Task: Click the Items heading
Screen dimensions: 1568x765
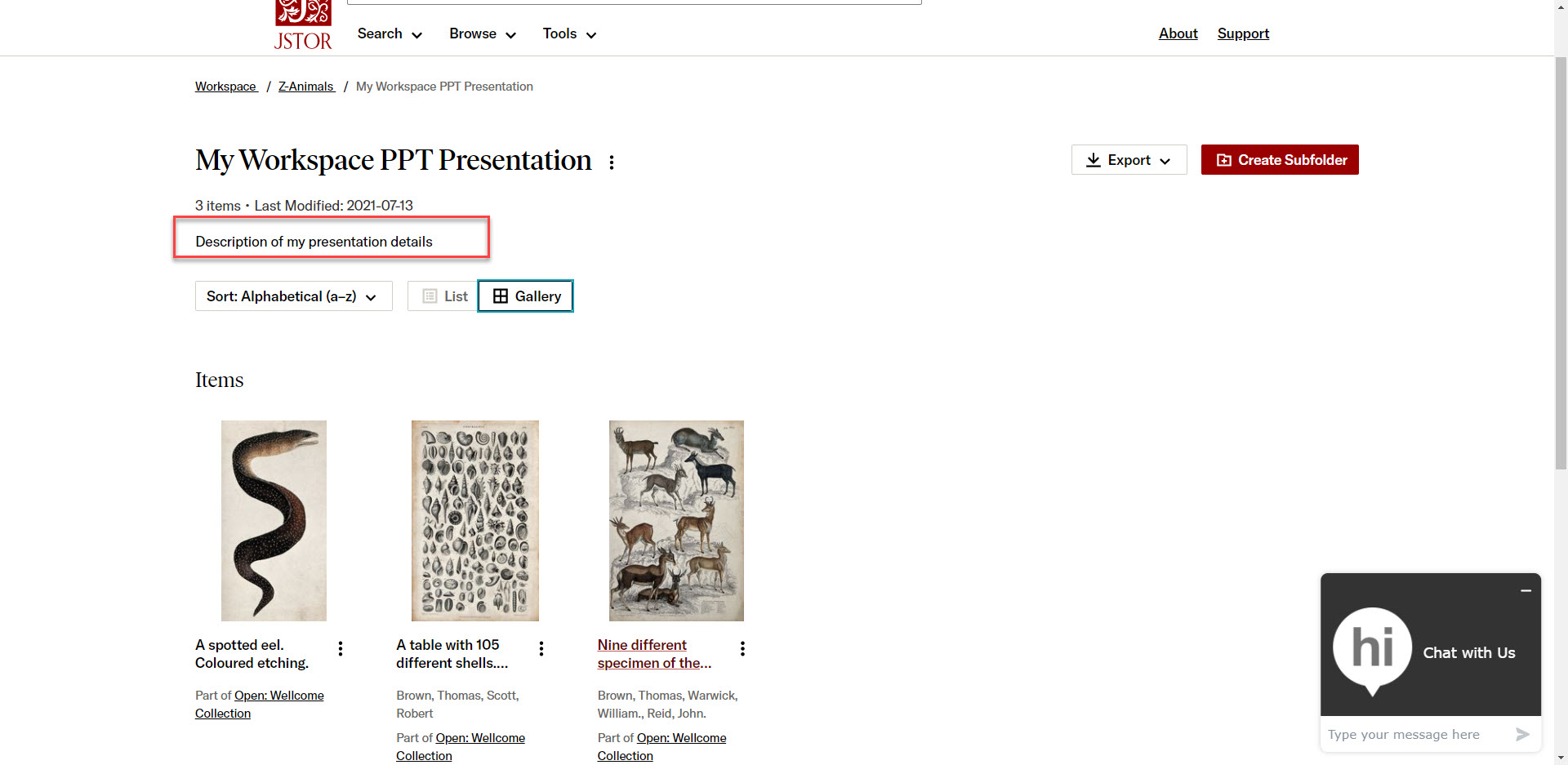Action: (219, 380)
